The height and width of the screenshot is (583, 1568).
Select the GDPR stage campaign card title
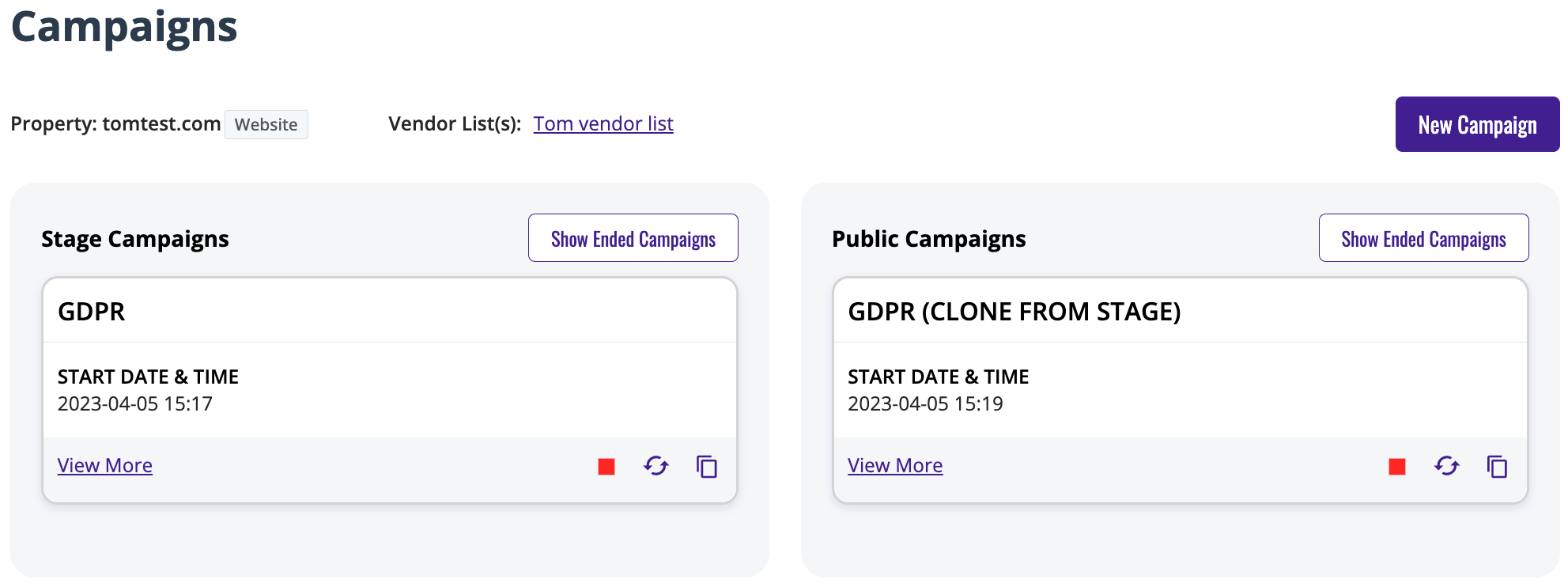click(92, 312)
